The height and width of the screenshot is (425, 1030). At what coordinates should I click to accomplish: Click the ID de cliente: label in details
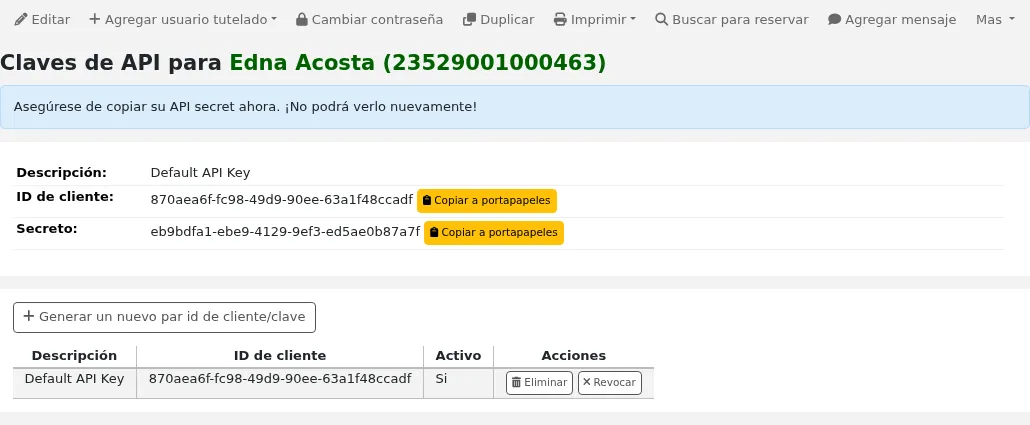pos(65,196)
